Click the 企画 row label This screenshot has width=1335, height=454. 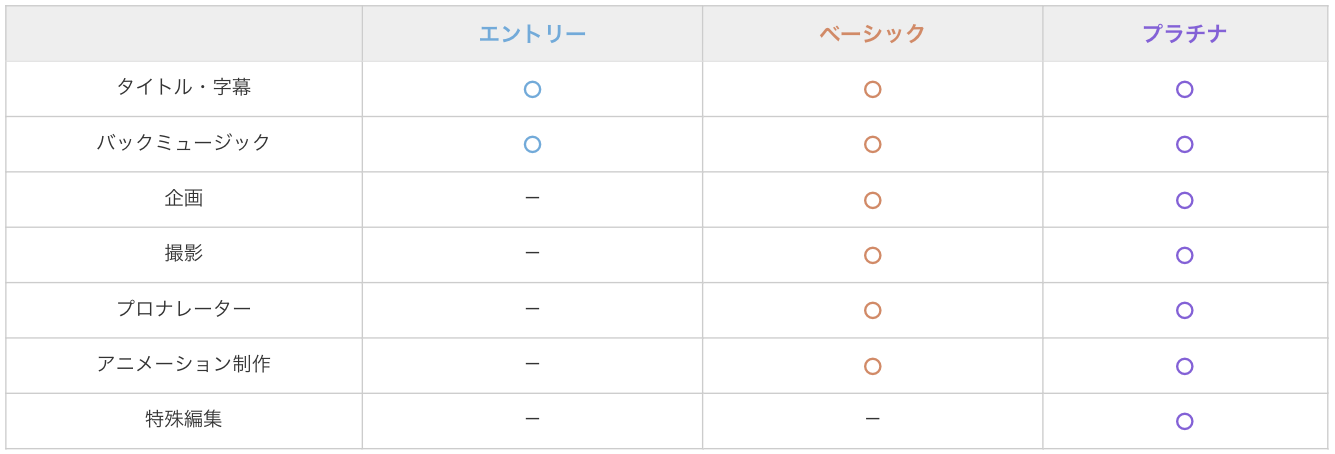pos(184,198)
